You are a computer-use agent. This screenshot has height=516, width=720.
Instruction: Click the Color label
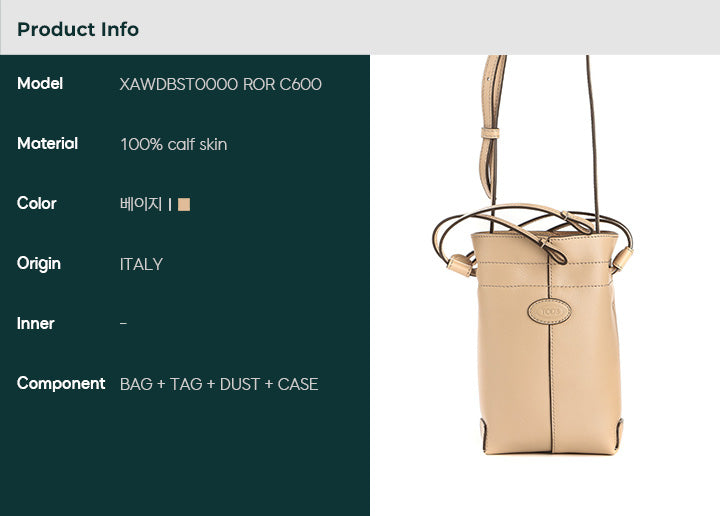[37, 203]
